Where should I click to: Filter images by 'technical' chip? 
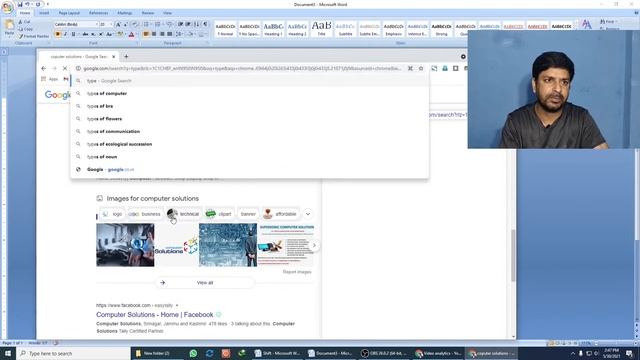click(x=184, y=214)
